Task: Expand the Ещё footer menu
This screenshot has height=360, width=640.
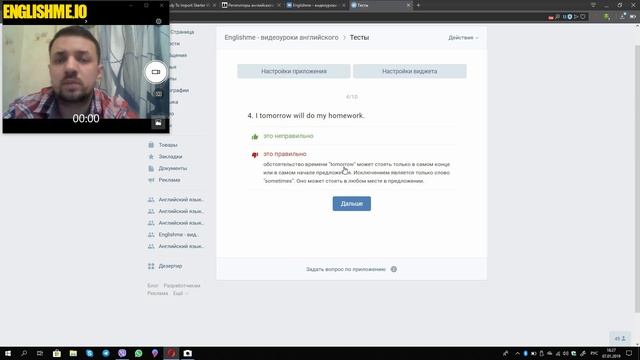Action: 180,293
